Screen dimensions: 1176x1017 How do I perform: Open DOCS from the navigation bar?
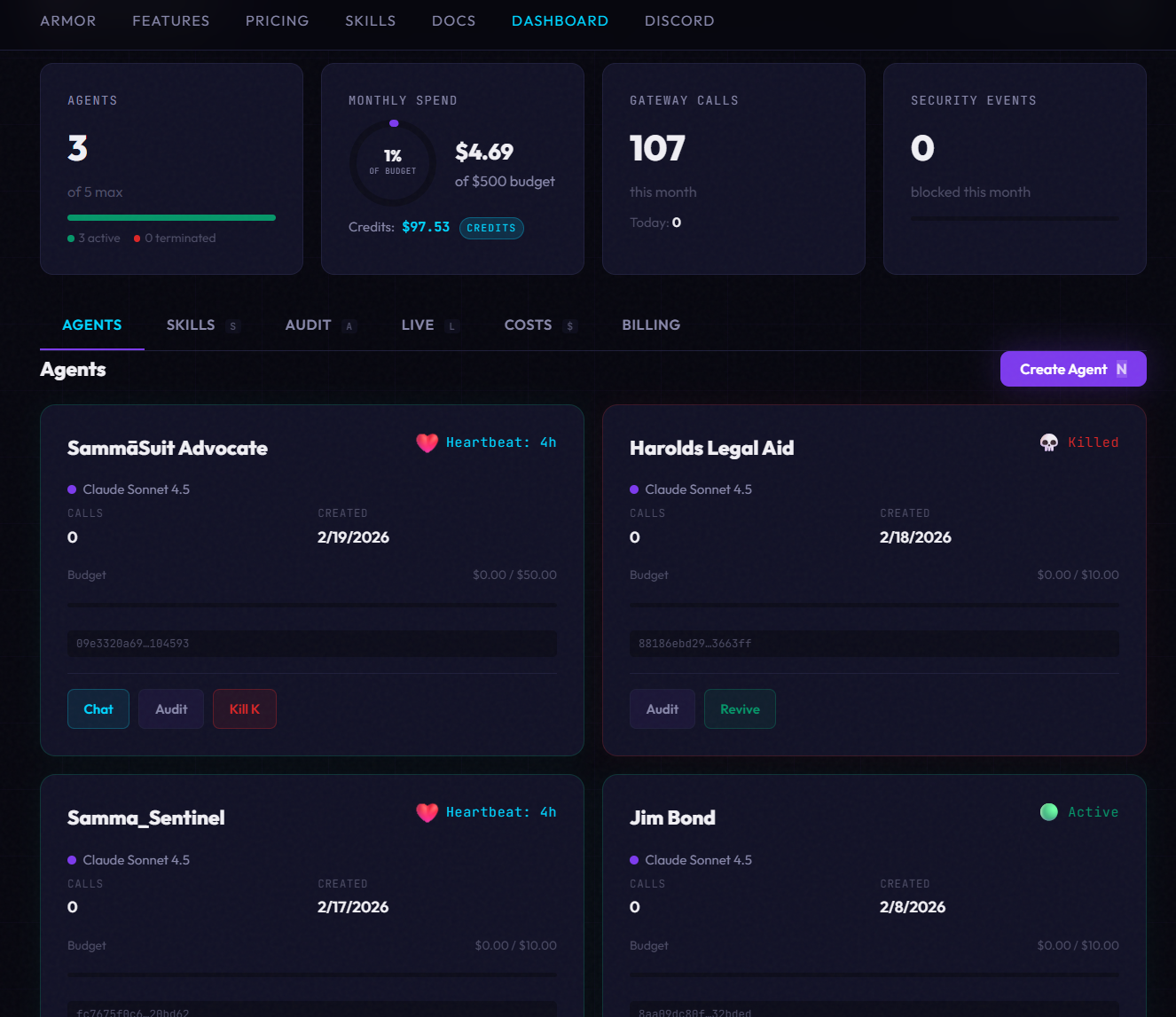pyautogui.click(x=453, y=20)
